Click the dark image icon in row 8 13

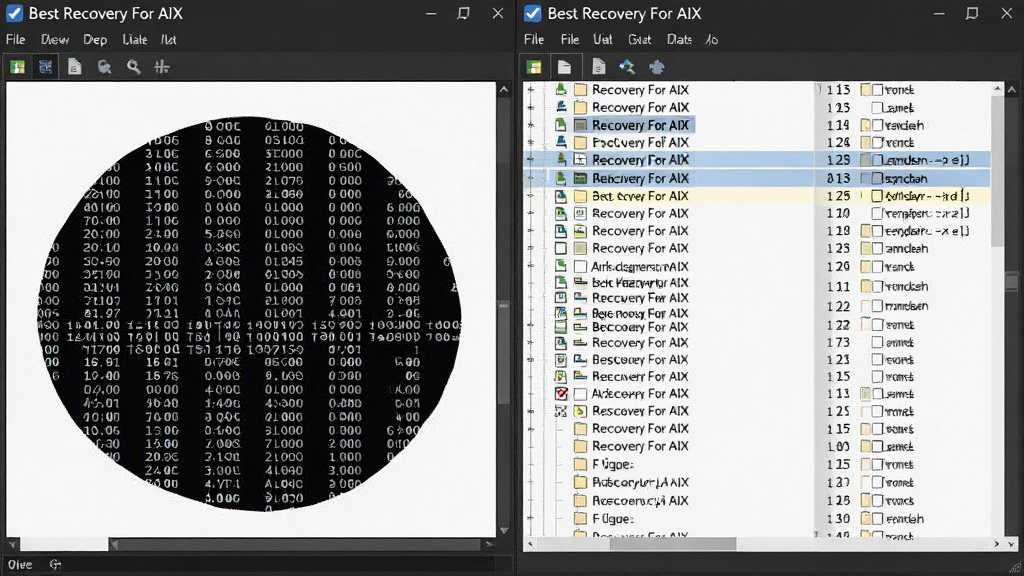pos(580,178)
